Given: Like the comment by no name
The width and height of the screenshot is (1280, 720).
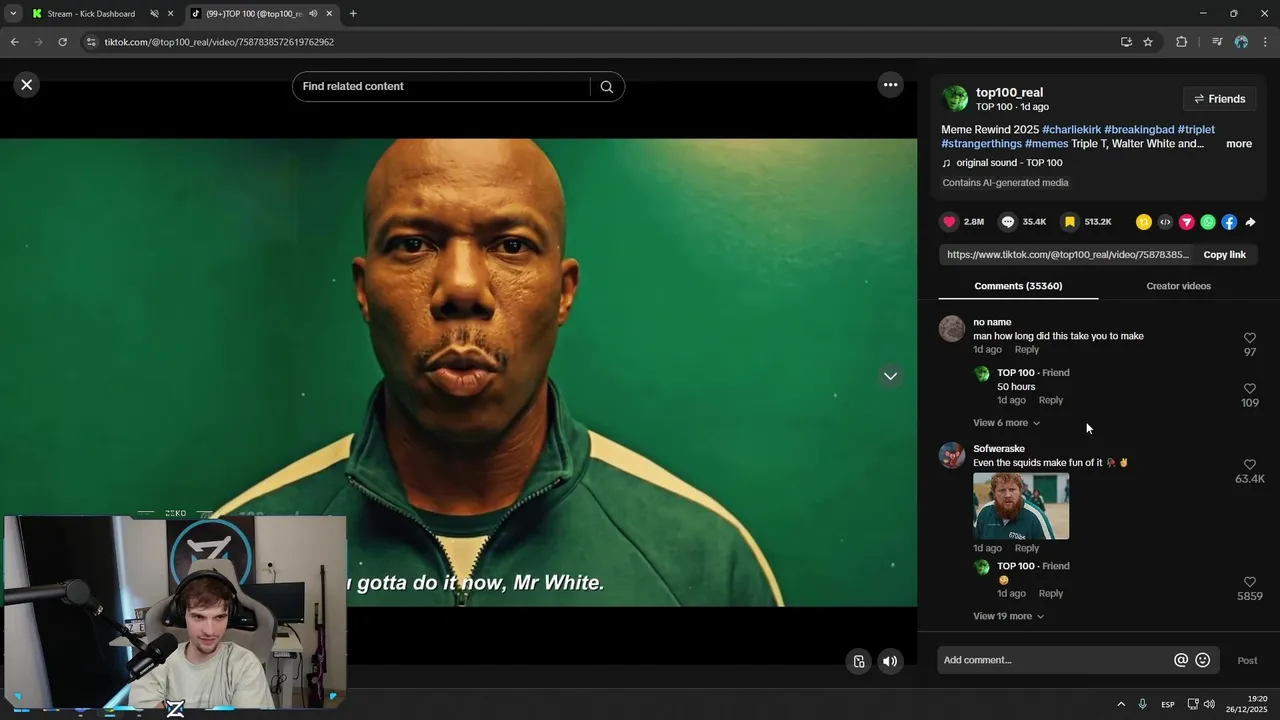Looking at the screenshot, I should (1249, 338).
